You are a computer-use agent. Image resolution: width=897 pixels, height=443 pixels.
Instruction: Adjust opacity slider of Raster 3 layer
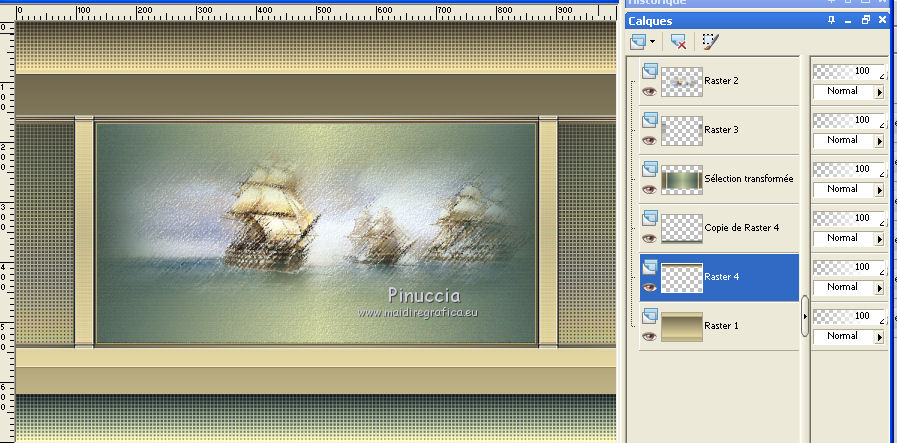point(849,120)
